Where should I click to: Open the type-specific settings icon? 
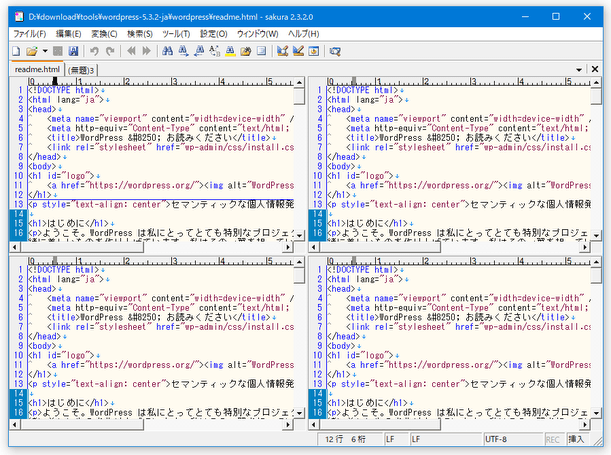pyautogui.click(x=283, y=51)
